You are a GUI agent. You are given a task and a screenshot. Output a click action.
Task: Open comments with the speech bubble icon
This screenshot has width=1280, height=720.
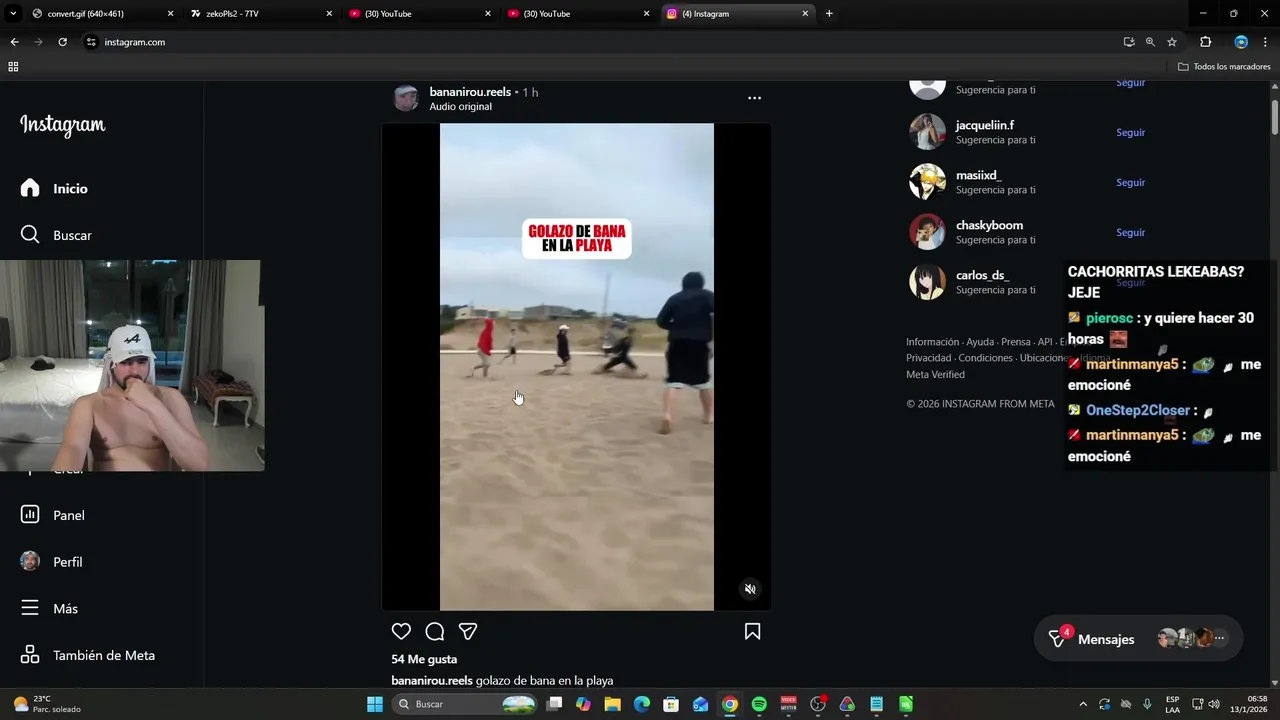[434, 631]
